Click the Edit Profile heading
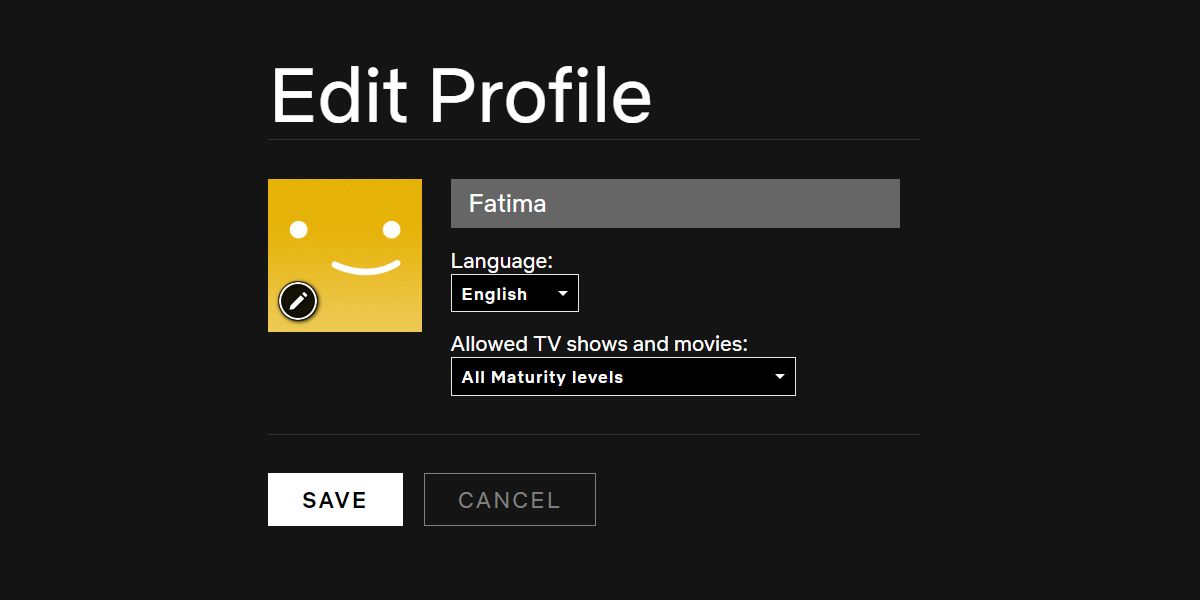This screenshot has width=1200, height=600. pyautogui.click(x=460, y=92)
